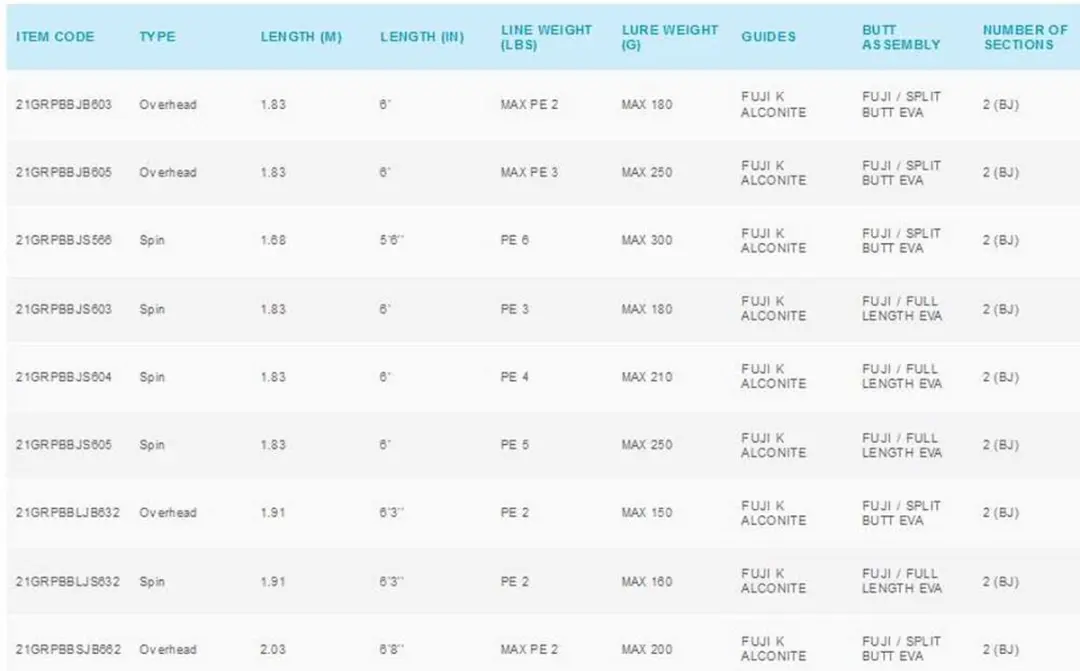Click MAX PE 2 in the 21GRPBBSJB662 row

tap(529, 649)
